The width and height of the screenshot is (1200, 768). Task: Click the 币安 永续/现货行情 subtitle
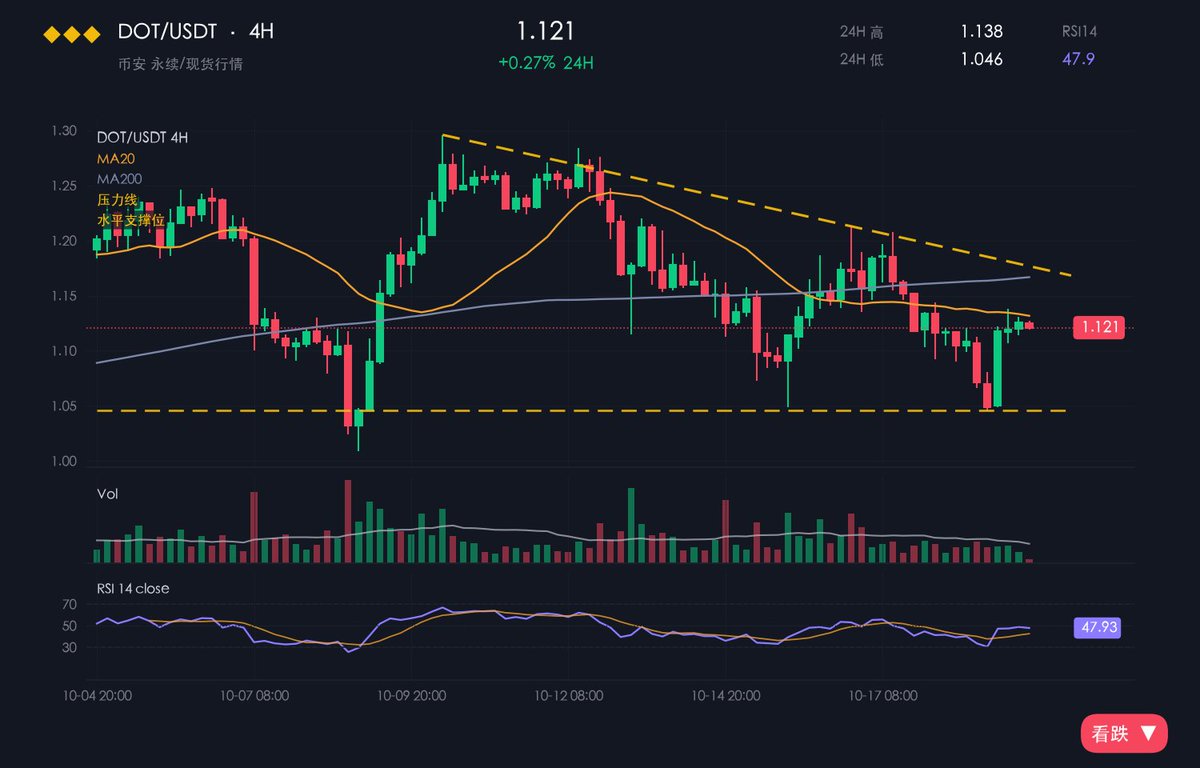point(180,64)
